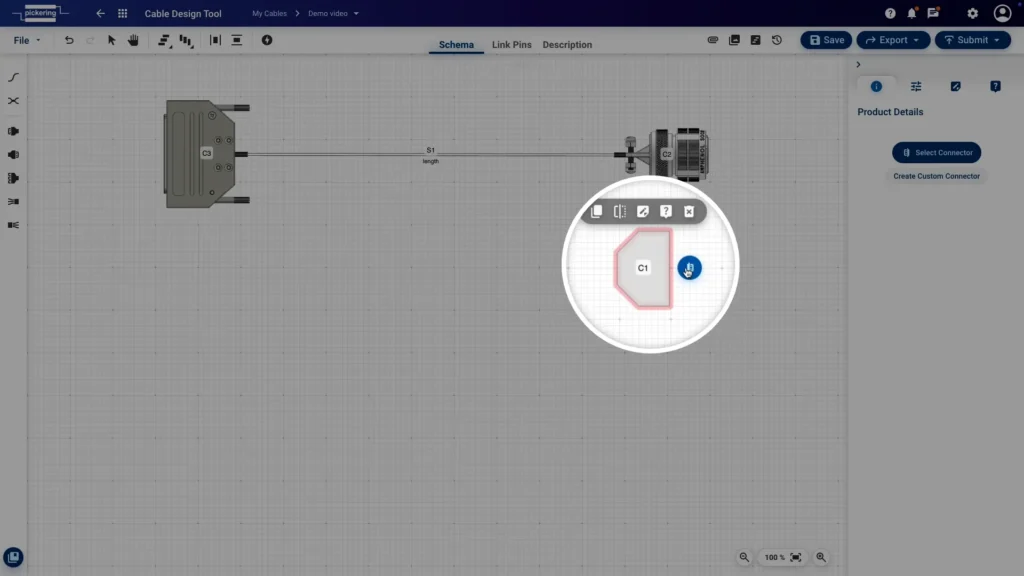Pick the bottom breakout connector icon in sidebar

(13, 225)
